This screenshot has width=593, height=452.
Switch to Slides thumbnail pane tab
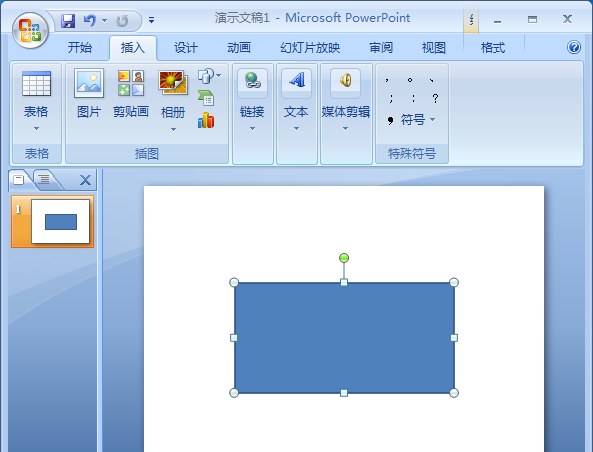coord(19,180)
